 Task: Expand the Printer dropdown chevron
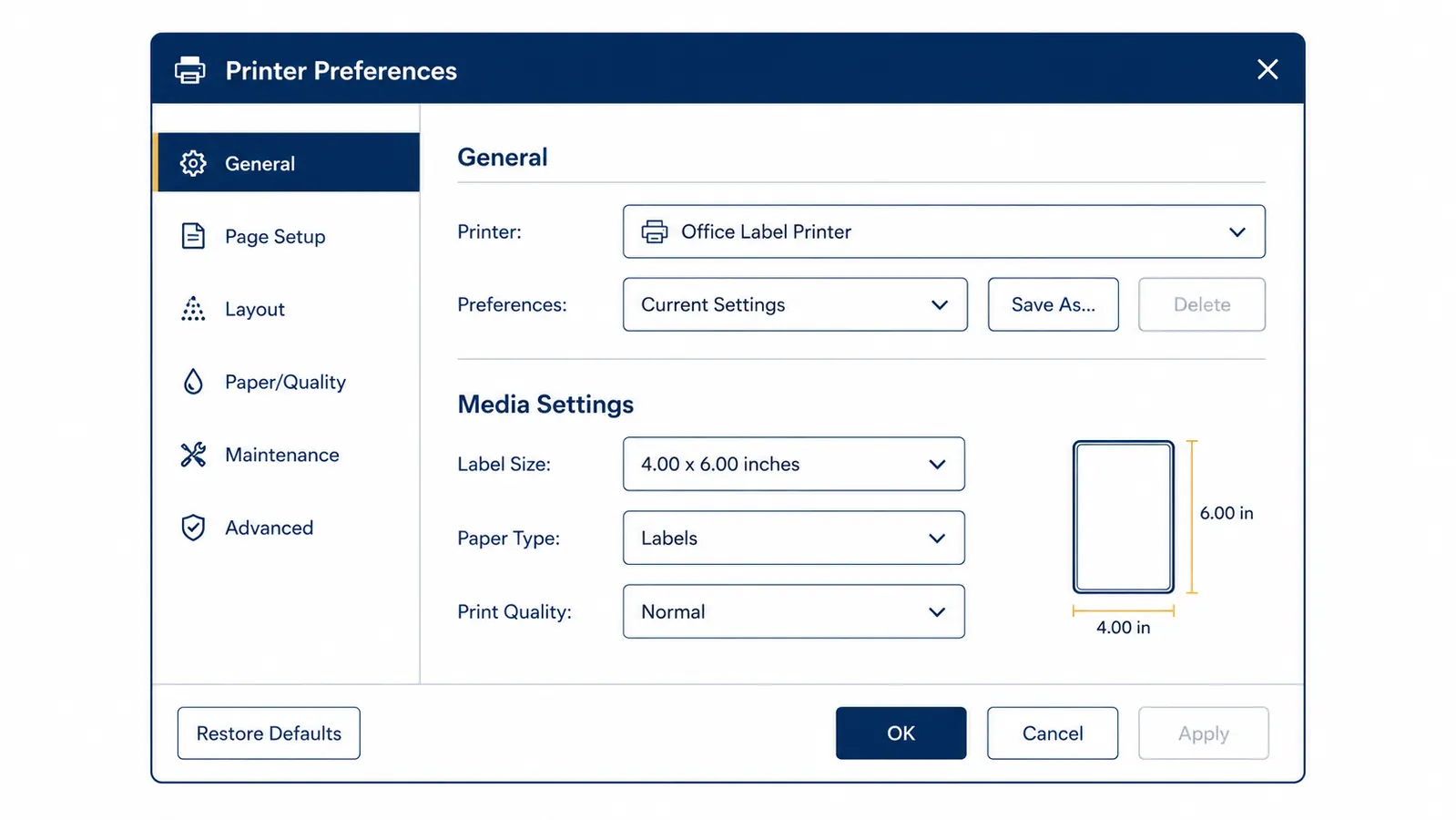1237,232
